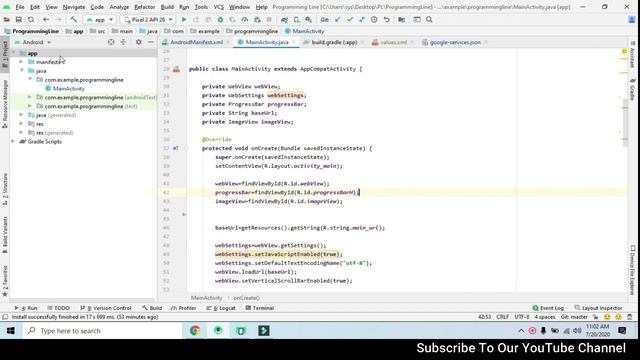
Task: Click the Save All toolbar icon
Action: [18, 20]
